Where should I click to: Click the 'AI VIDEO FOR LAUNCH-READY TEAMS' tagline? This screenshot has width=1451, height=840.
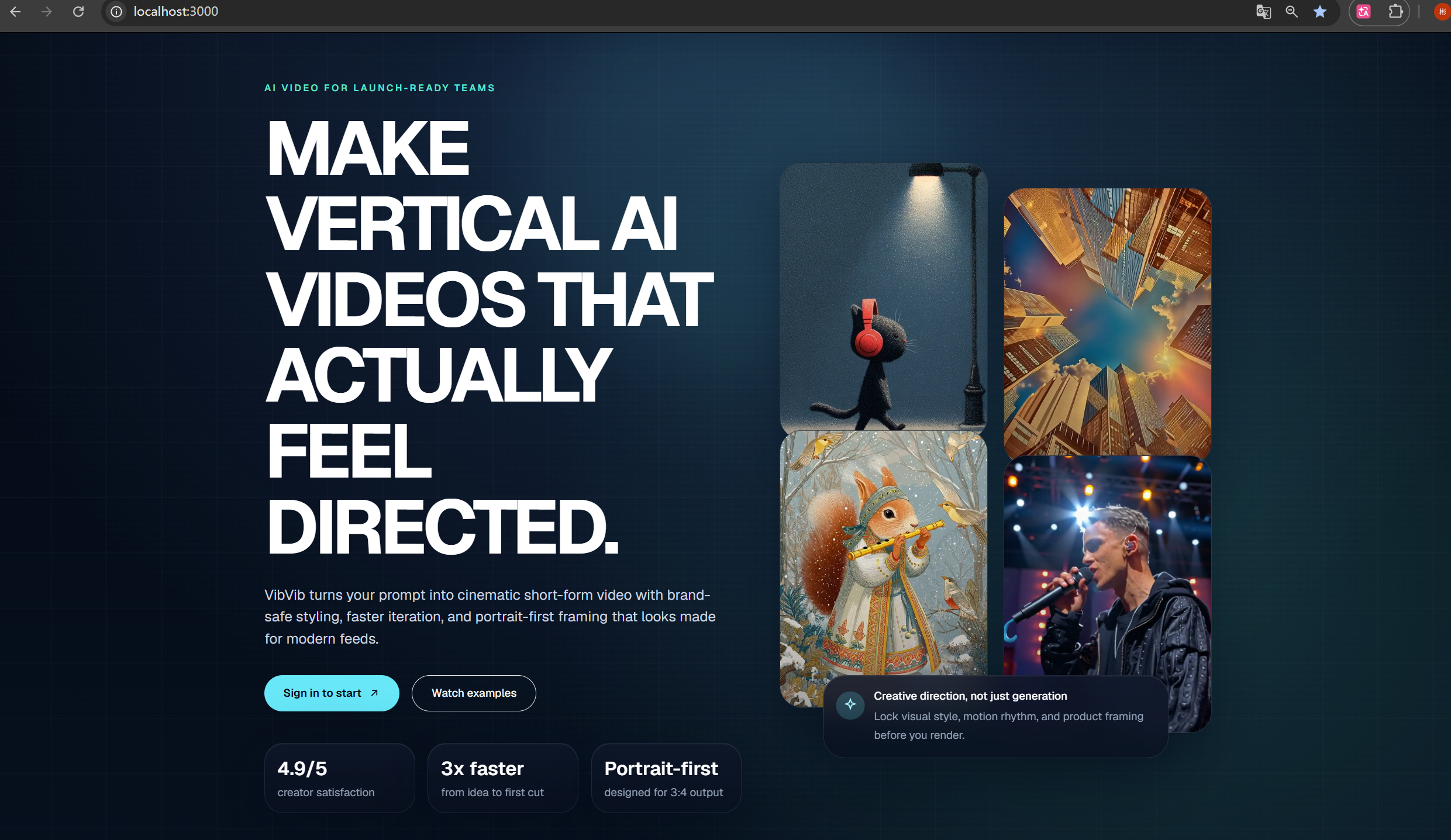(380, 88)
